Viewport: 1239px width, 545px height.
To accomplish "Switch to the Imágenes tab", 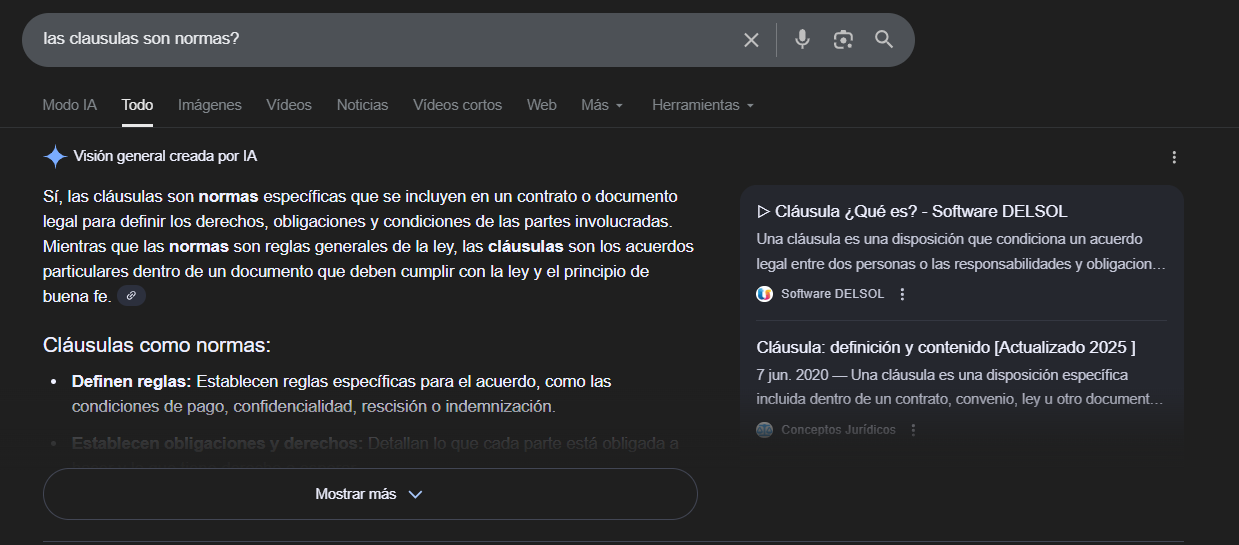I will point(210,105).
